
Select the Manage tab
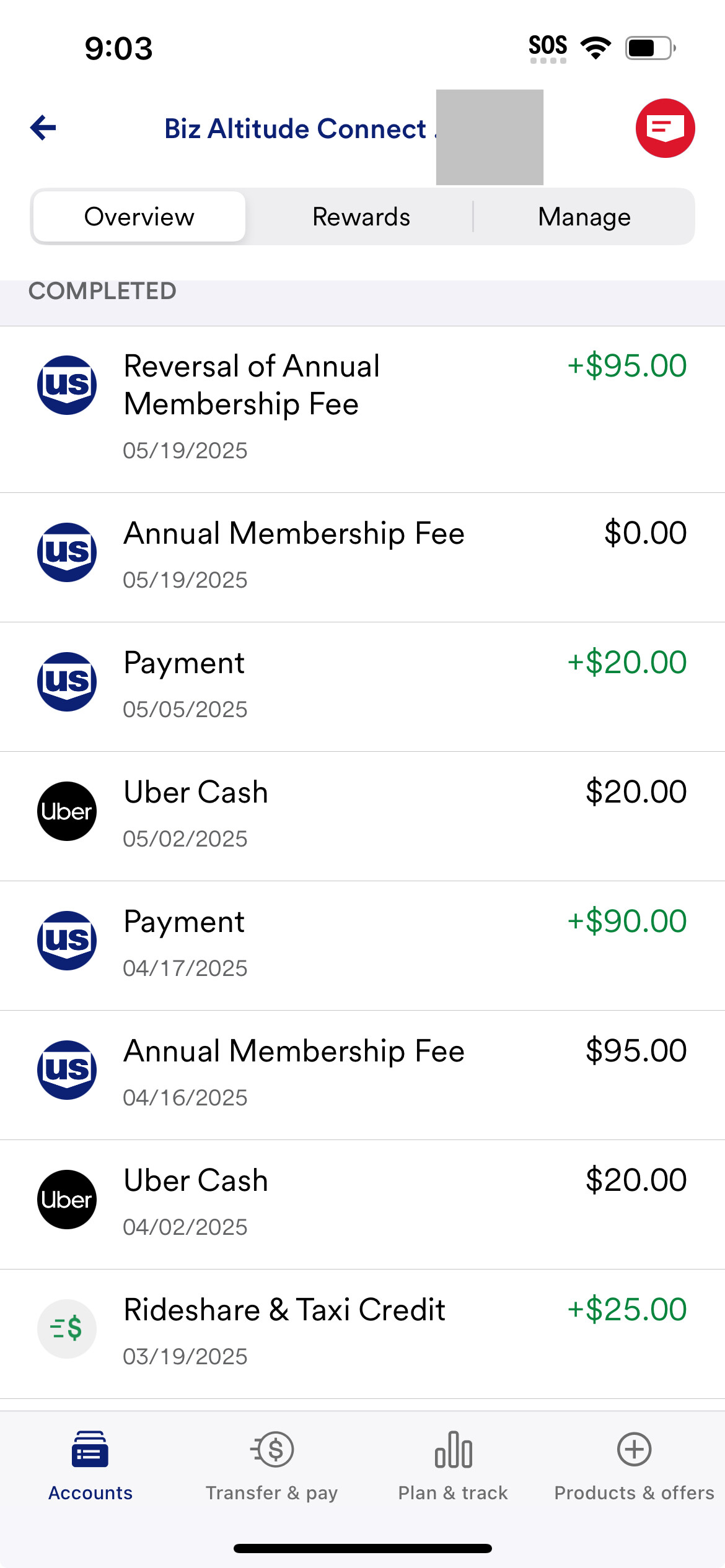tap(584, 217)
